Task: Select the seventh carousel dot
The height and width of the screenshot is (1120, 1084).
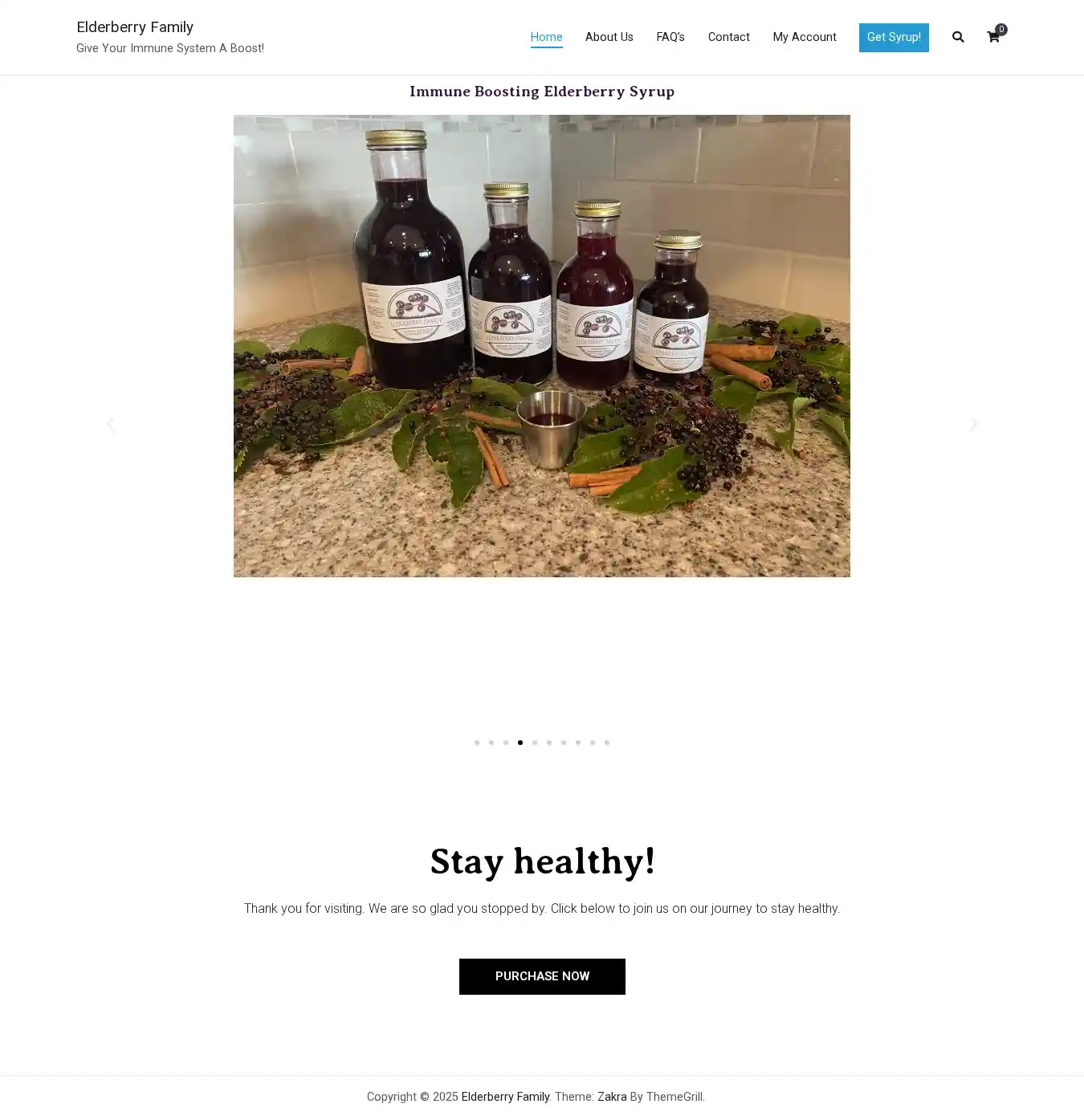Action: coord(564,743)
